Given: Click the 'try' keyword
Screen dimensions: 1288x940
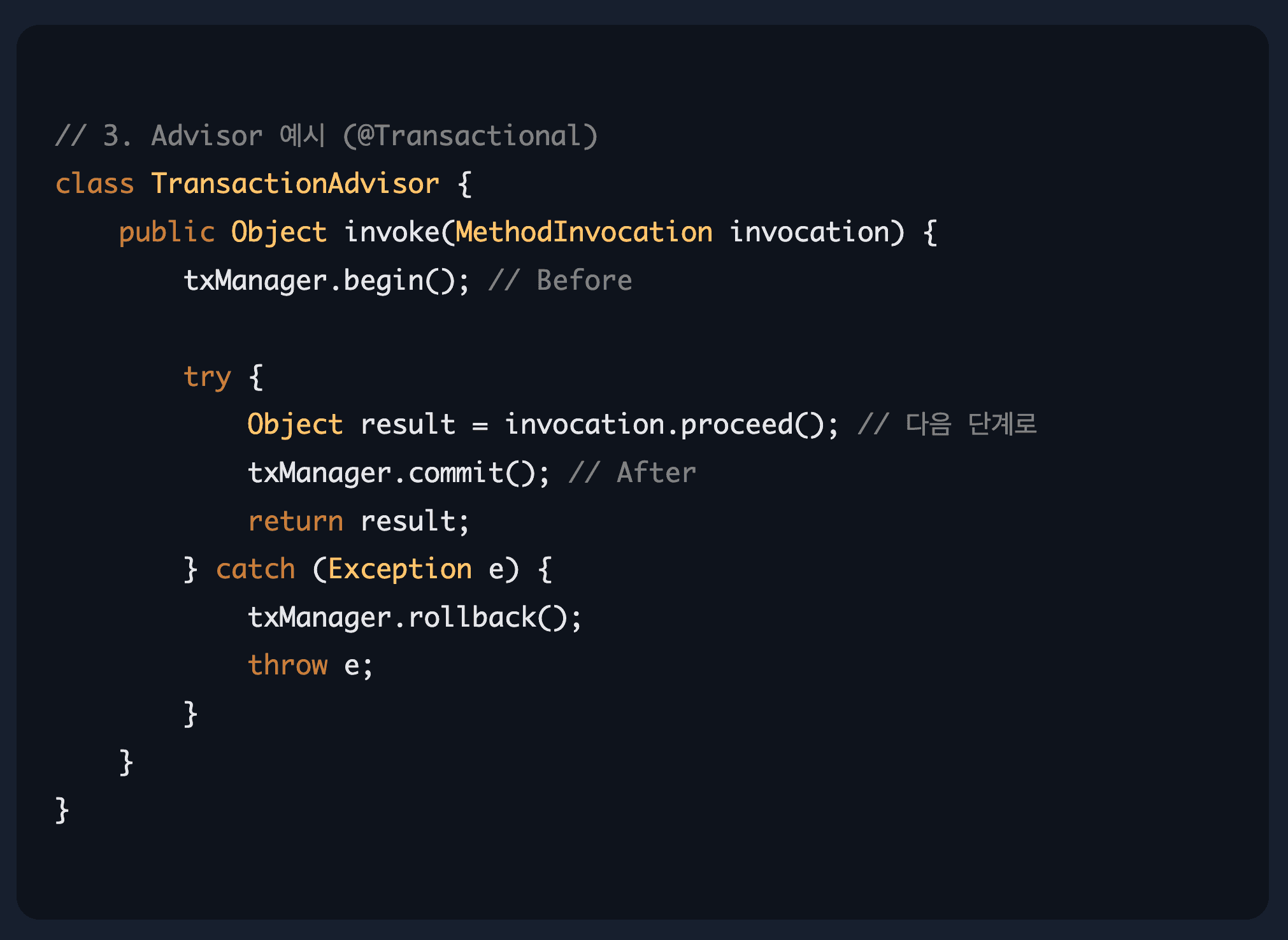Looking at the screenshot, I should (x=206, y=377).
